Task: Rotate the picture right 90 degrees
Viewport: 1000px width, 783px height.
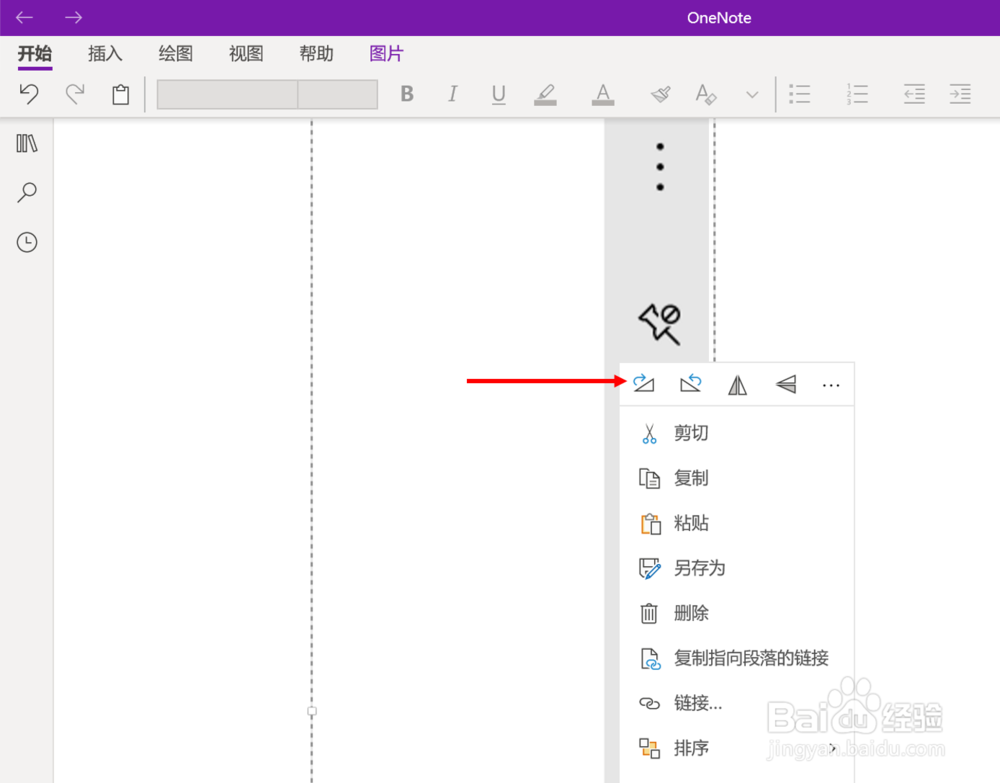Action: tap(643, 383)
